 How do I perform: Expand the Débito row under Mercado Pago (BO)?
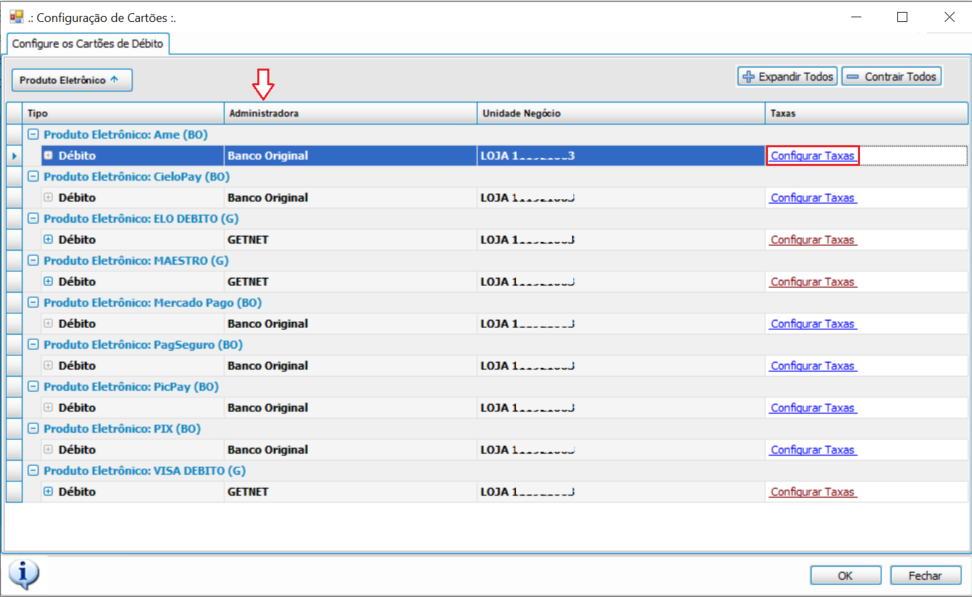(x=48, y=324)
